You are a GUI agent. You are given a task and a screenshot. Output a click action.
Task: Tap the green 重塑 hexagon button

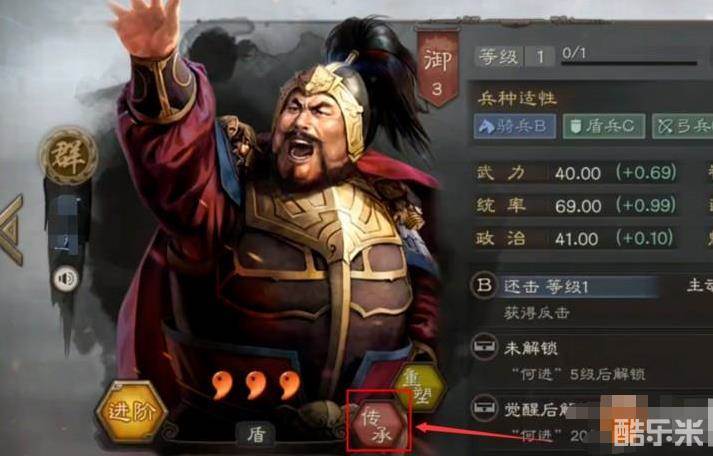420,387
